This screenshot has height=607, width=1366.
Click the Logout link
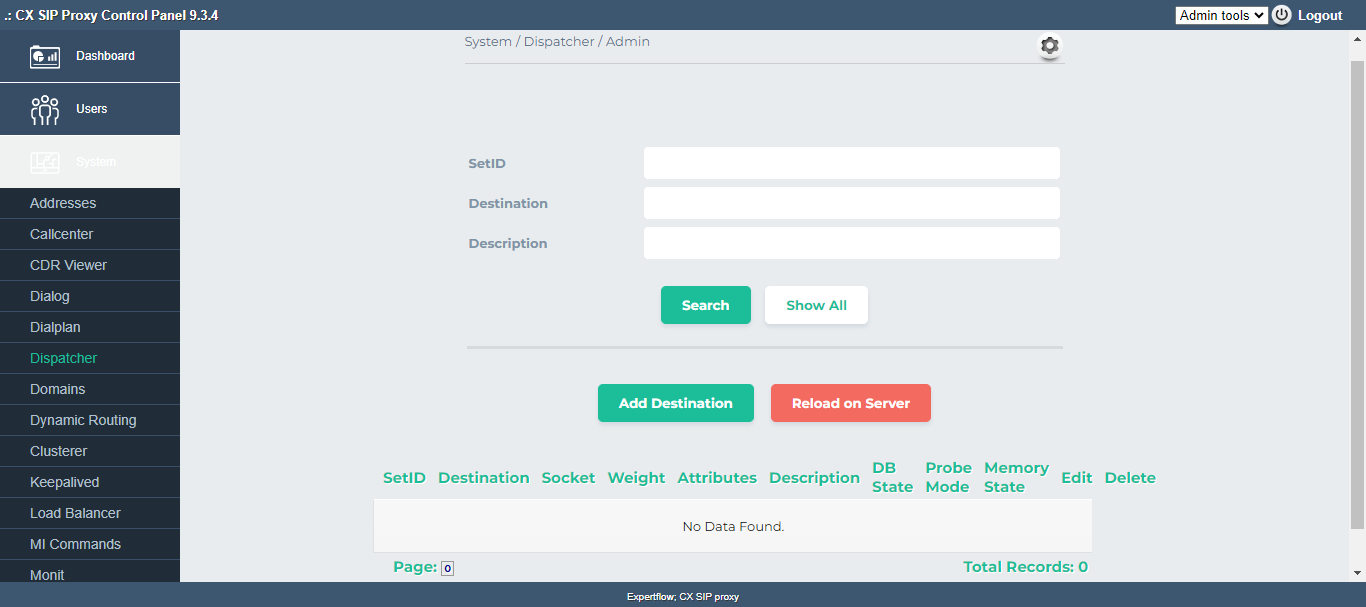coord(1320,15)
